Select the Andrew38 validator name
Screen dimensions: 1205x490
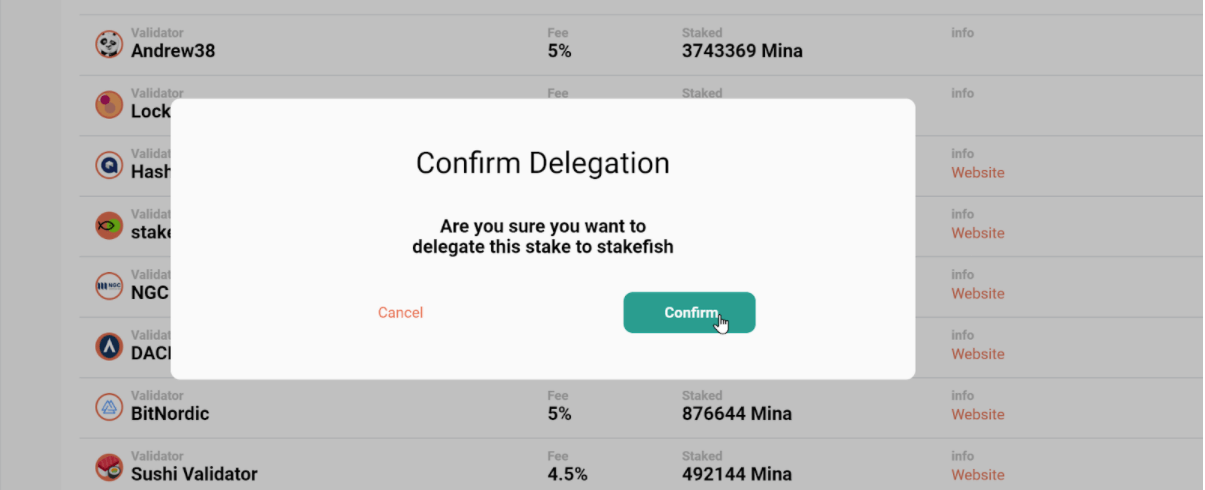click(x=173, y=51)
